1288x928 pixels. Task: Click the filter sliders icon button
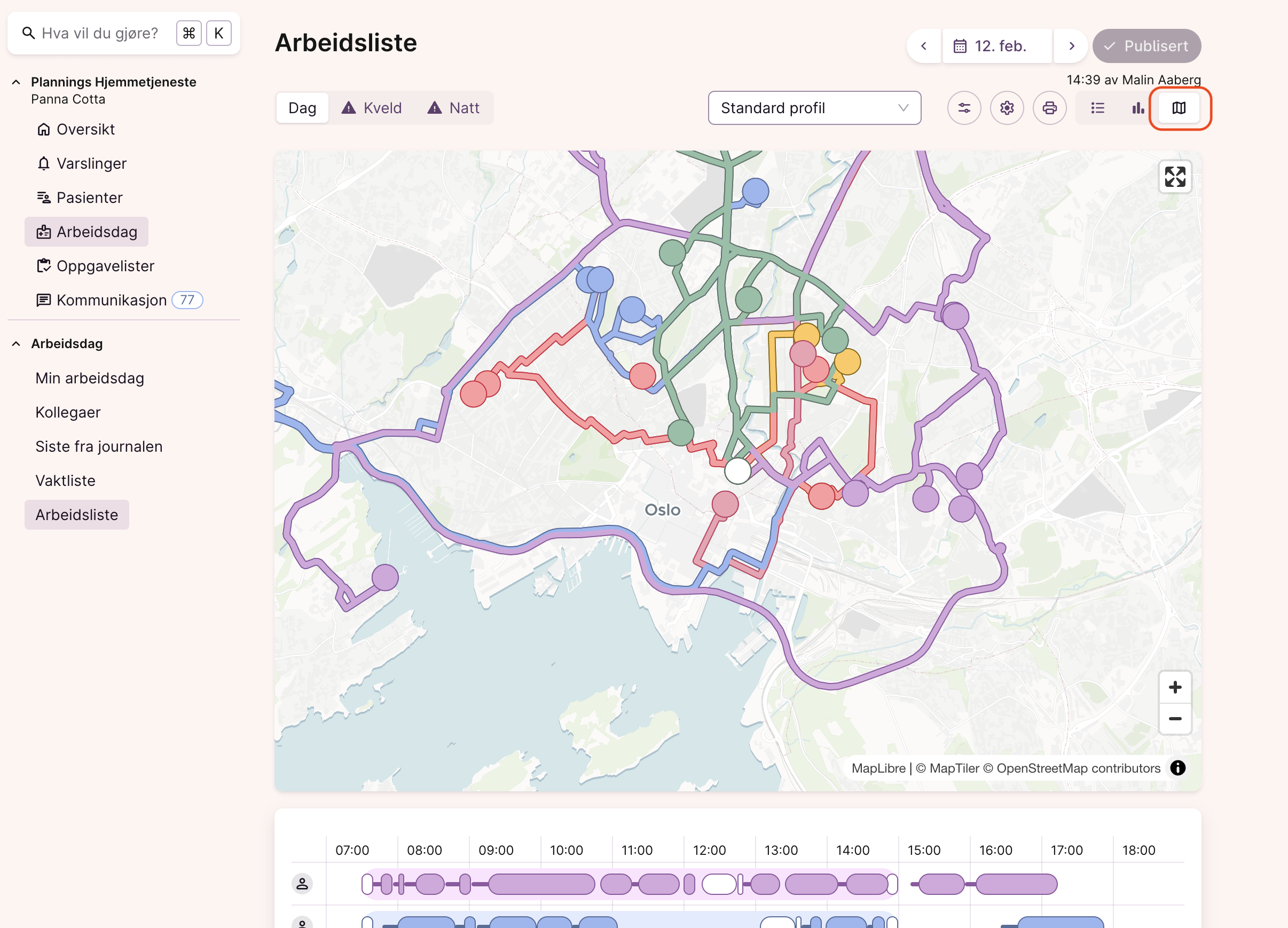pyautogui.click(x=964, y=108)
